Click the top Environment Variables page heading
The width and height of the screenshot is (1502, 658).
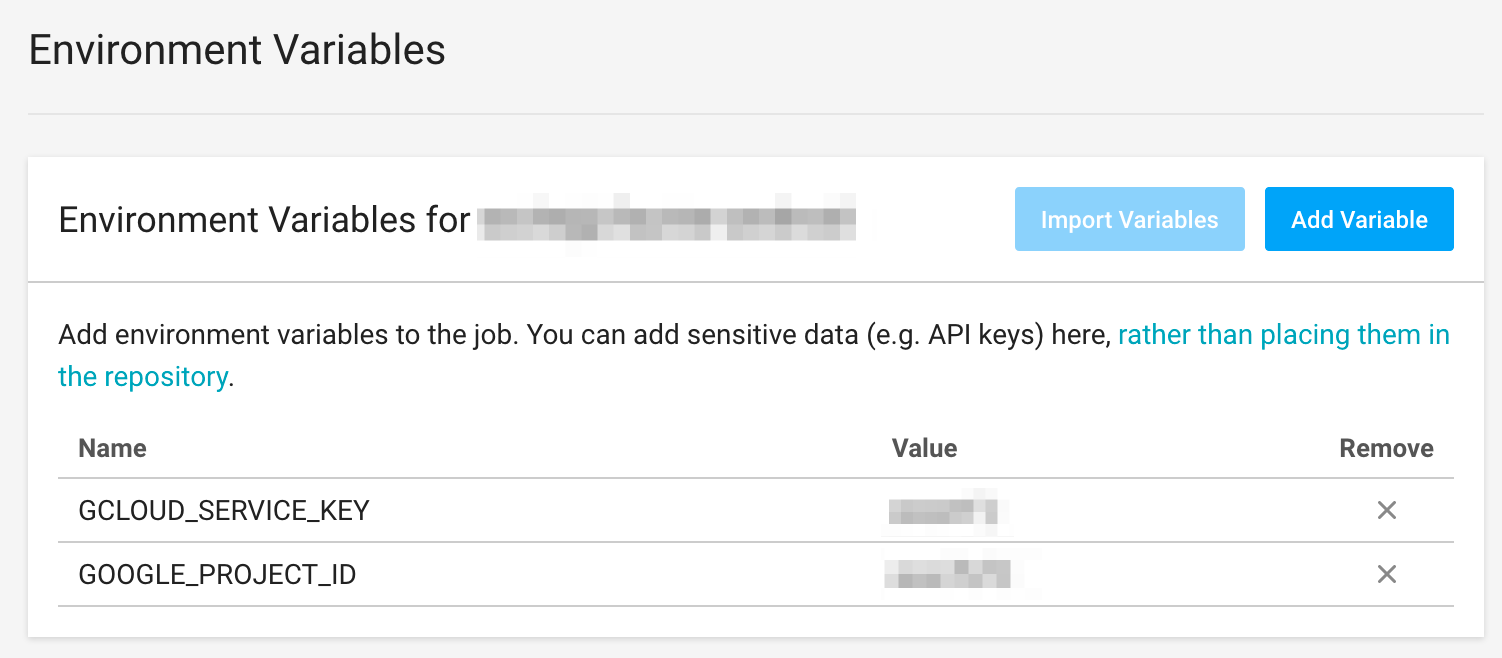pos(237,50)
